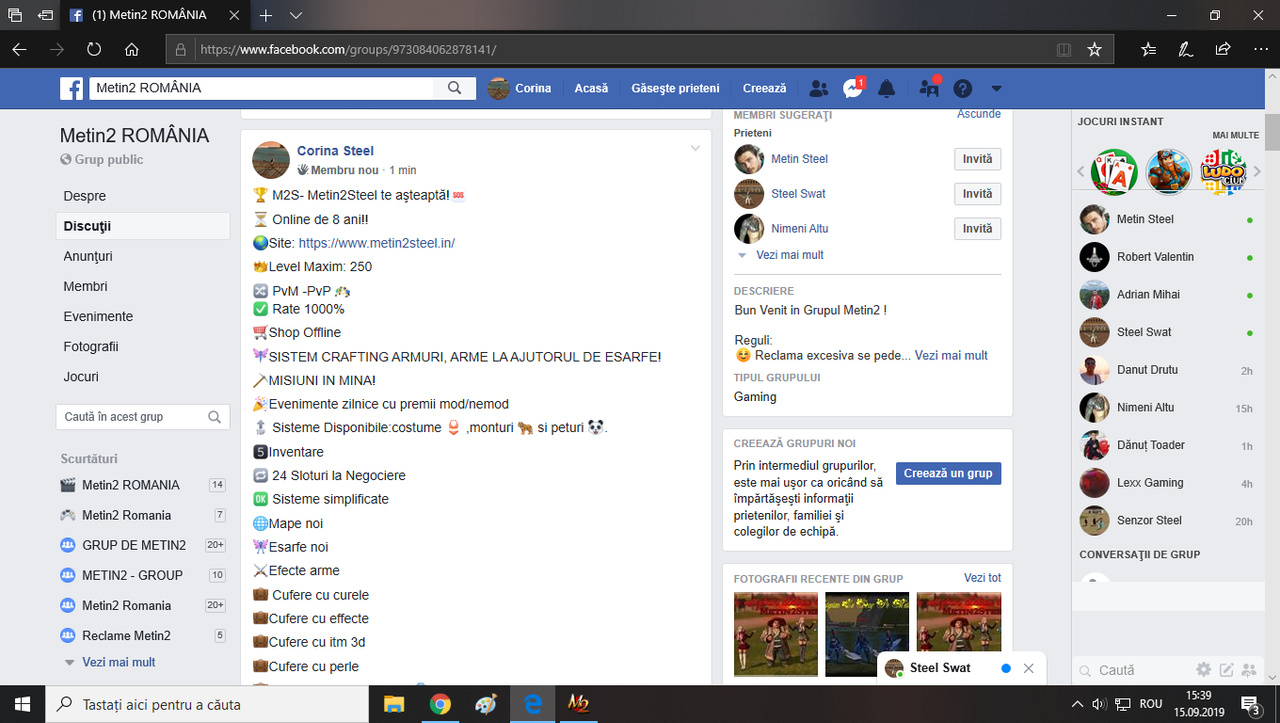The image size is (1280, 723).
Task: Open the Messenger icon with red badge
Action: [853, 88]
